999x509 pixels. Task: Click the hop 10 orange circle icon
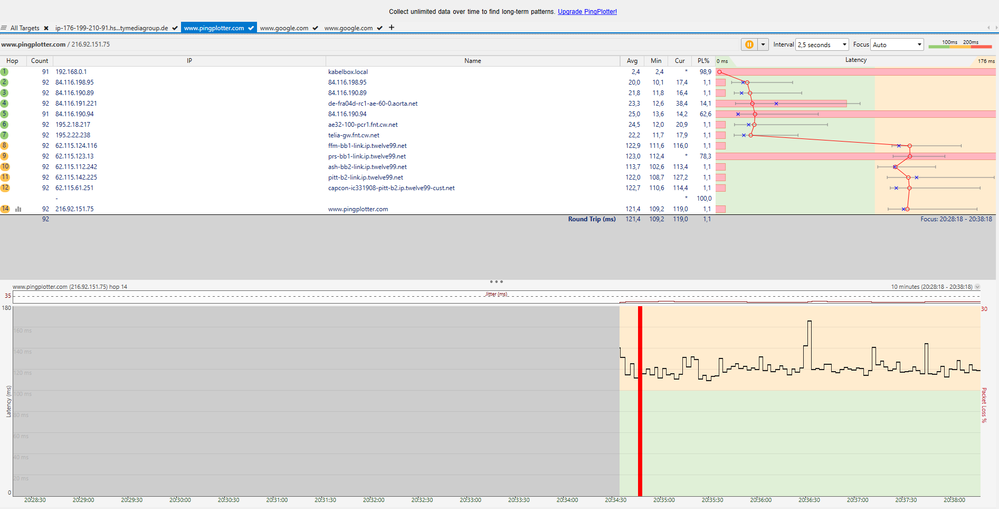pos(5,167)
